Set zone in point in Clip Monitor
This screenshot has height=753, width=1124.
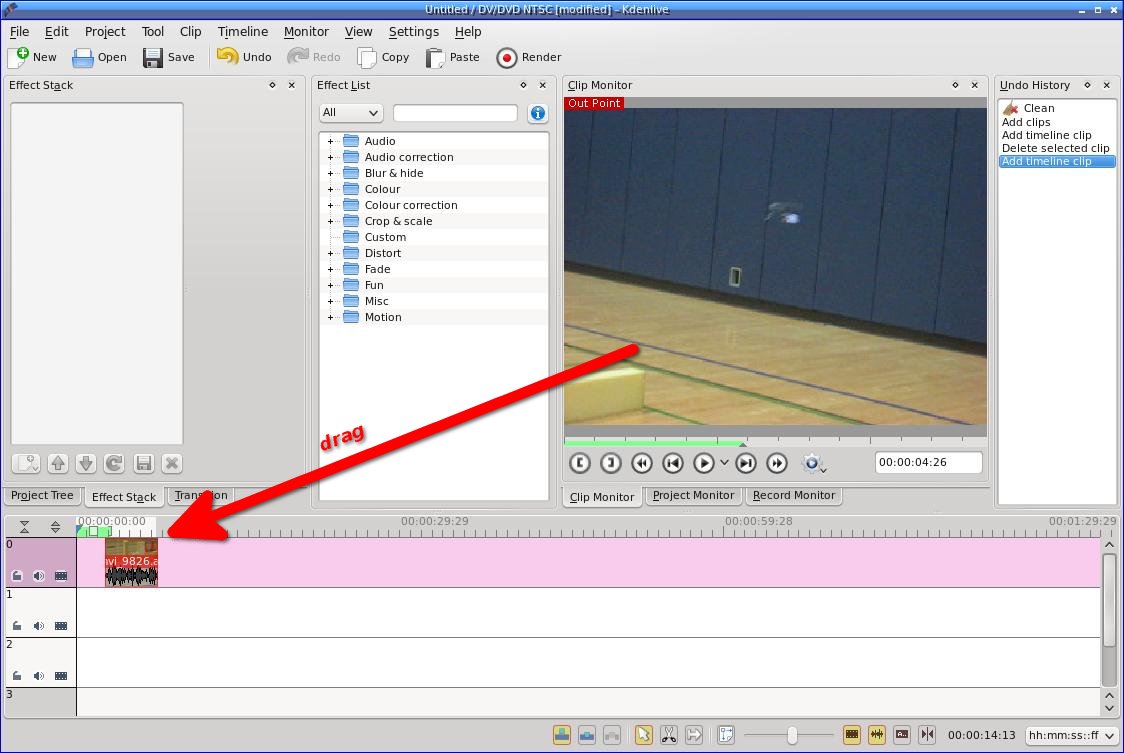[x=580, y=463]
